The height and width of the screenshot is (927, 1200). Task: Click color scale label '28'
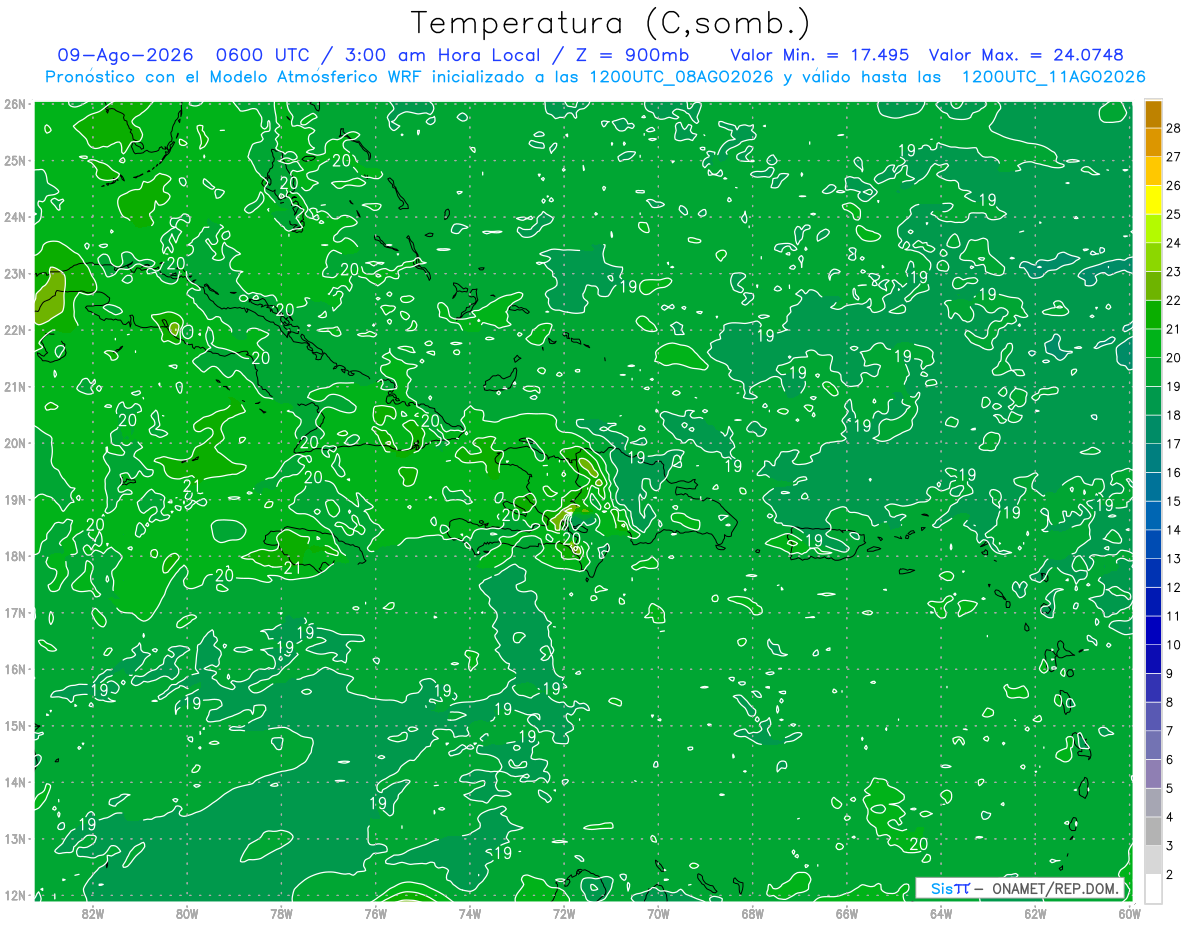[x=1173, y=128]
